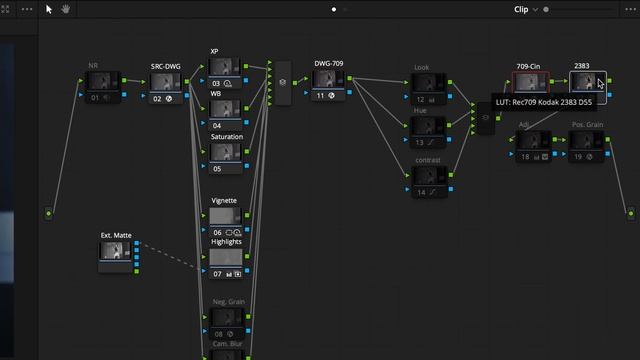Click the DWG-709 node label
This screenshot has height=360, width=640.
[x=329, y=64]
